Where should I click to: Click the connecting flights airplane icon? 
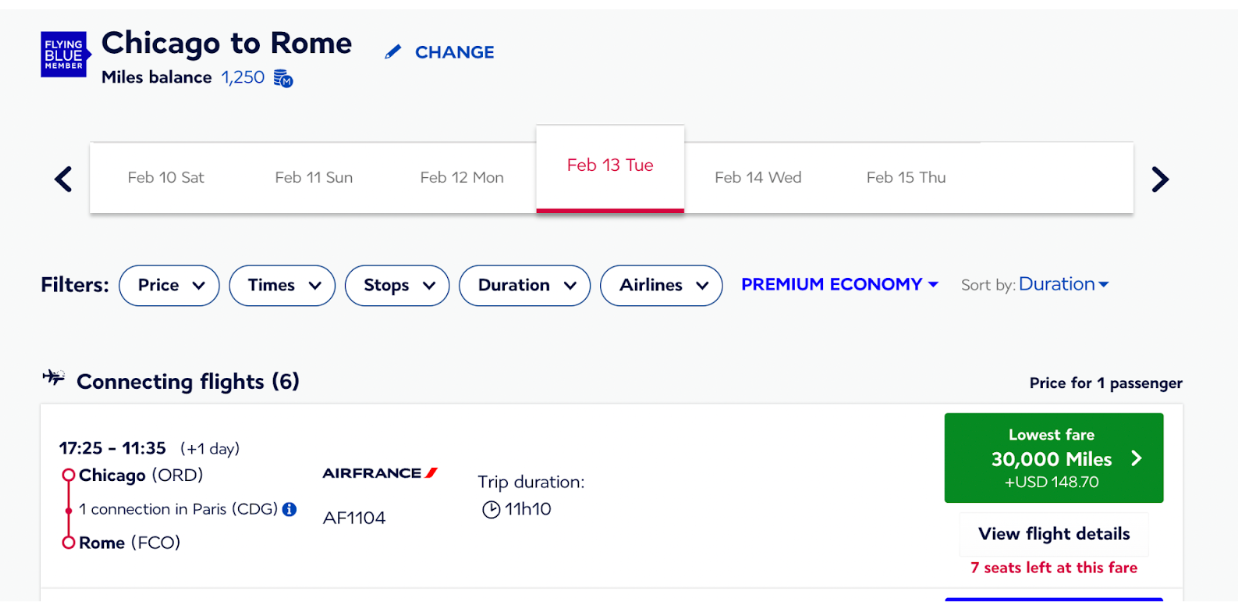coord(53,377)
